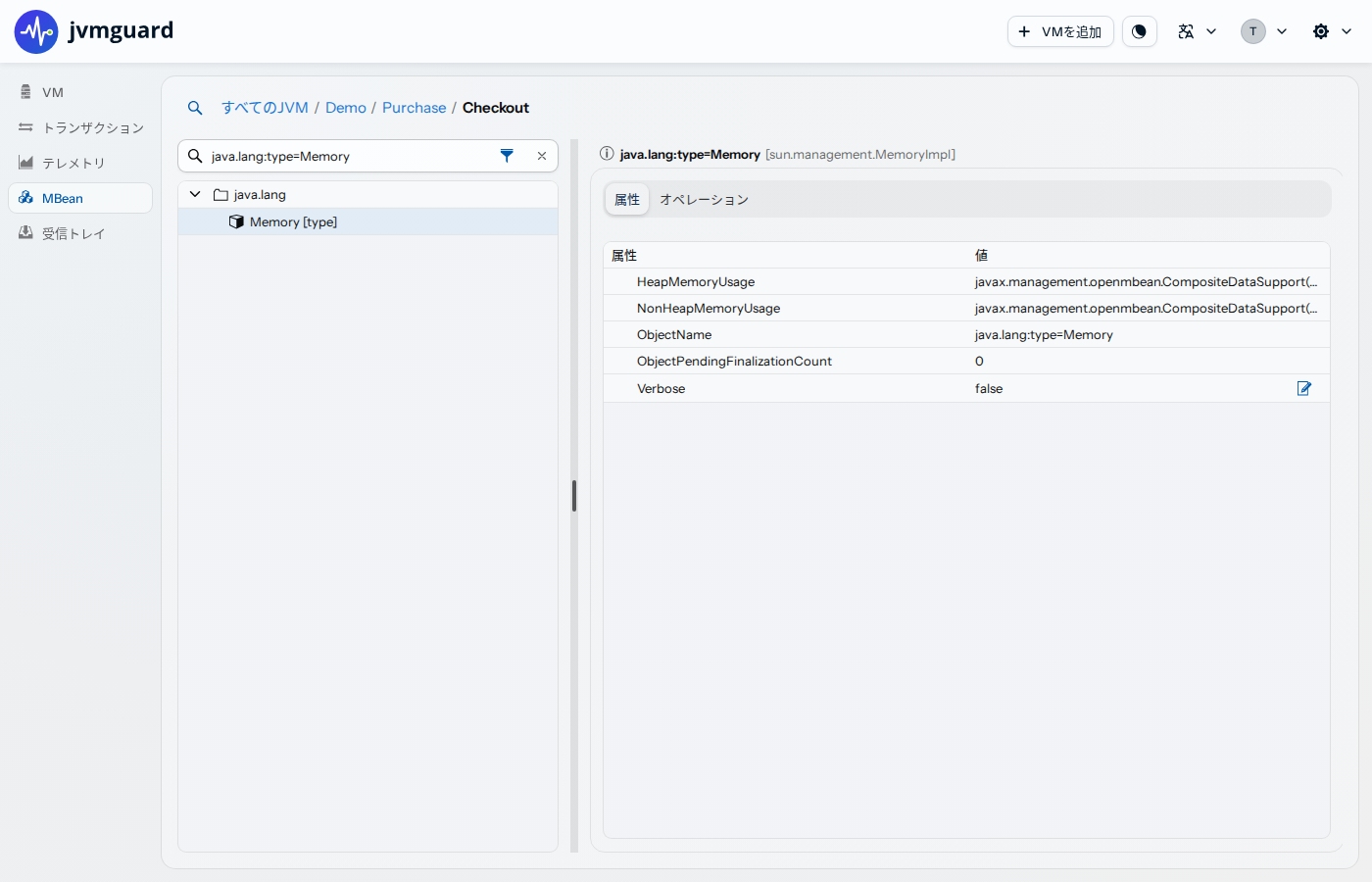Clear the MBean filter with the X
The height and width of the screenshot is (882, 1372).
[x=542, y=156]
